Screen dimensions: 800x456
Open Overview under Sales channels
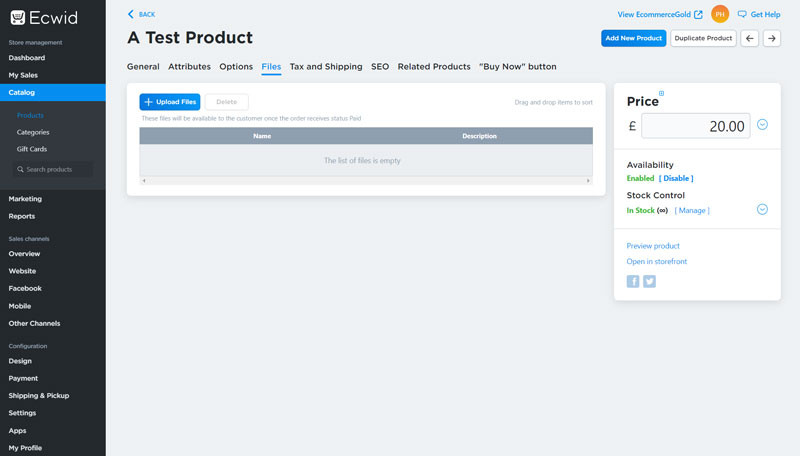24,254
